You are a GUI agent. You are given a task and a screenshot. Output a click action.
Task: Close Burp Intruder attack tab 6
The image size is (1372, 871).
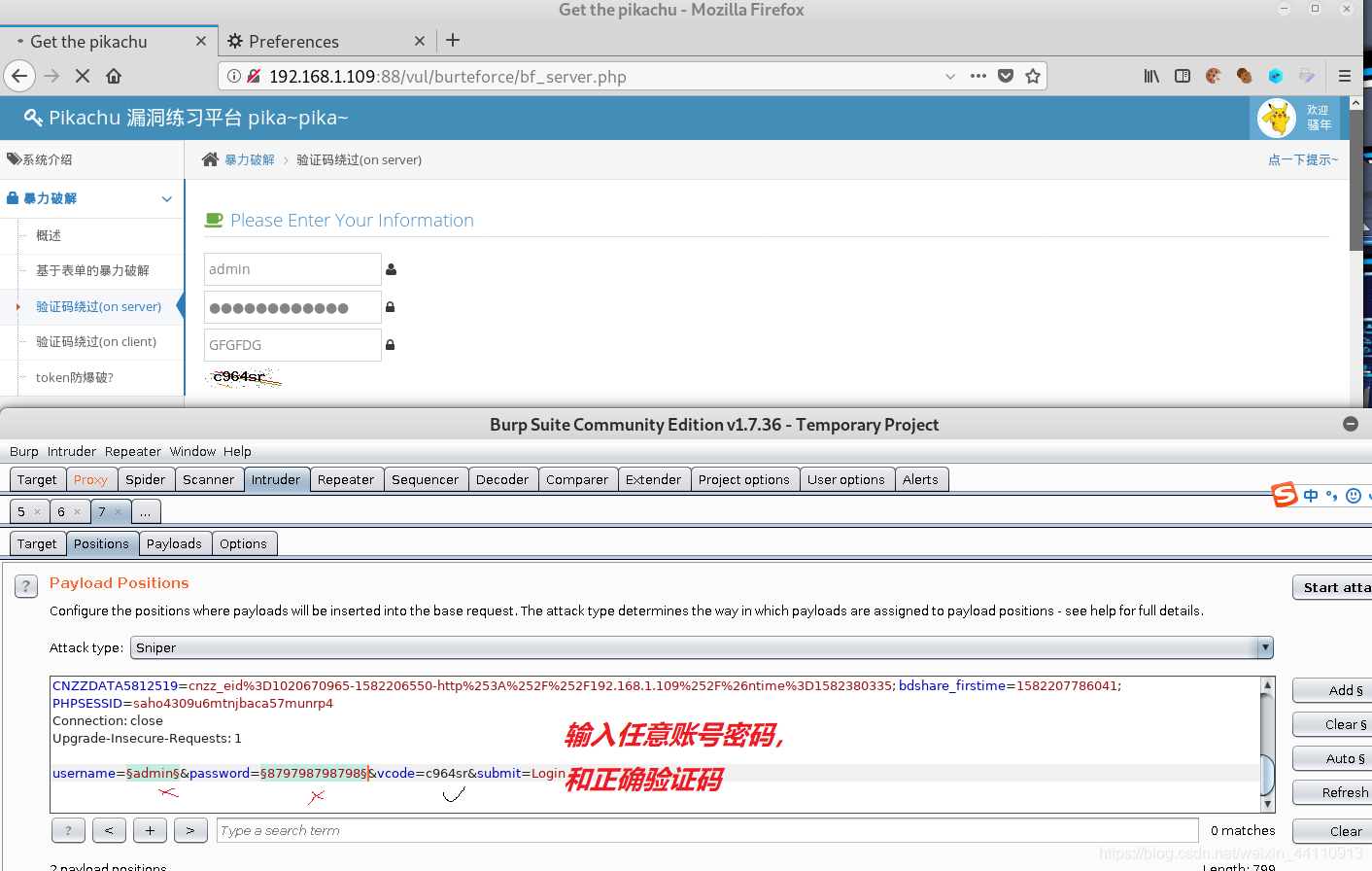click(x=78, y=511)
